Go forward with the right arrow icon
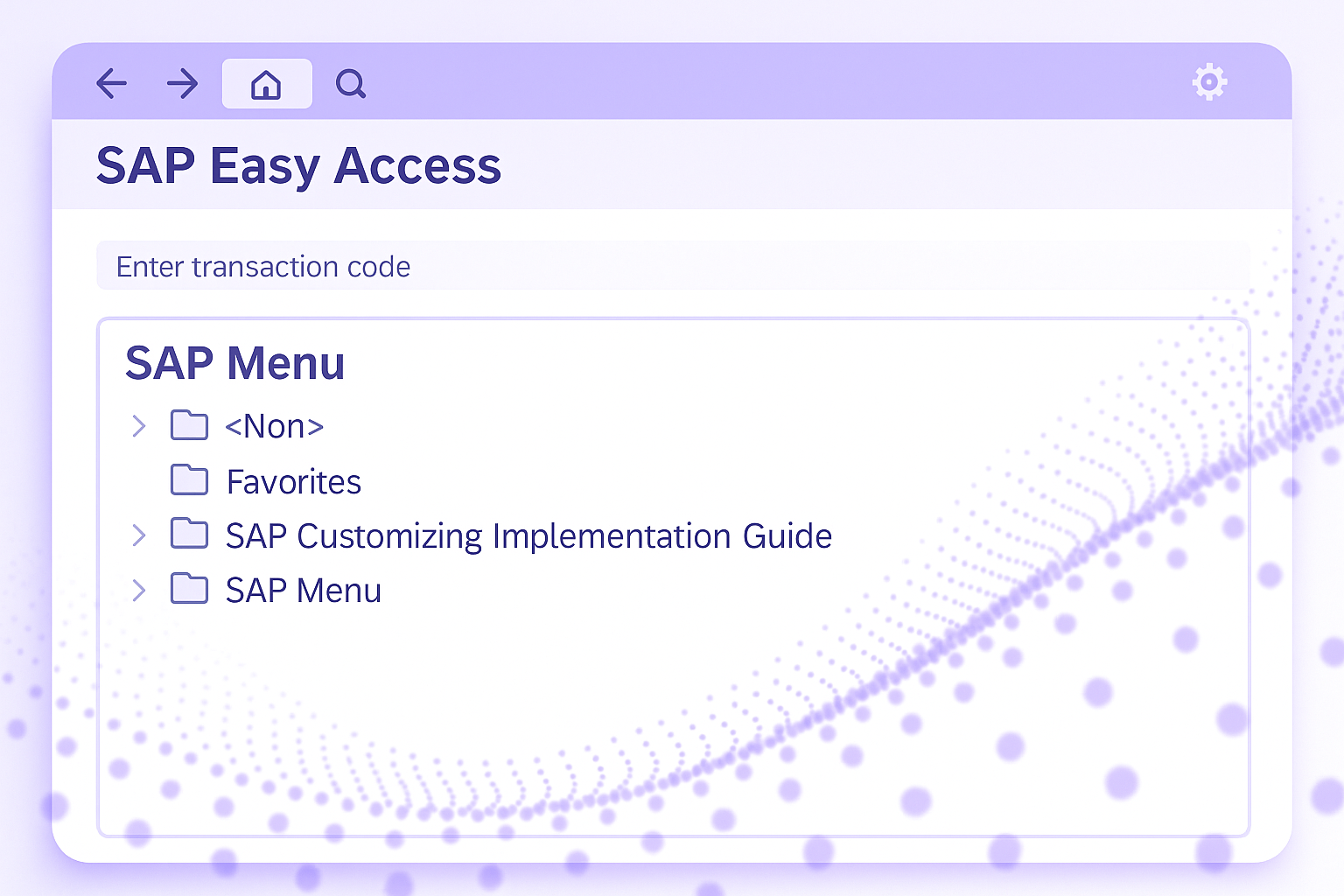 point(182,84)
